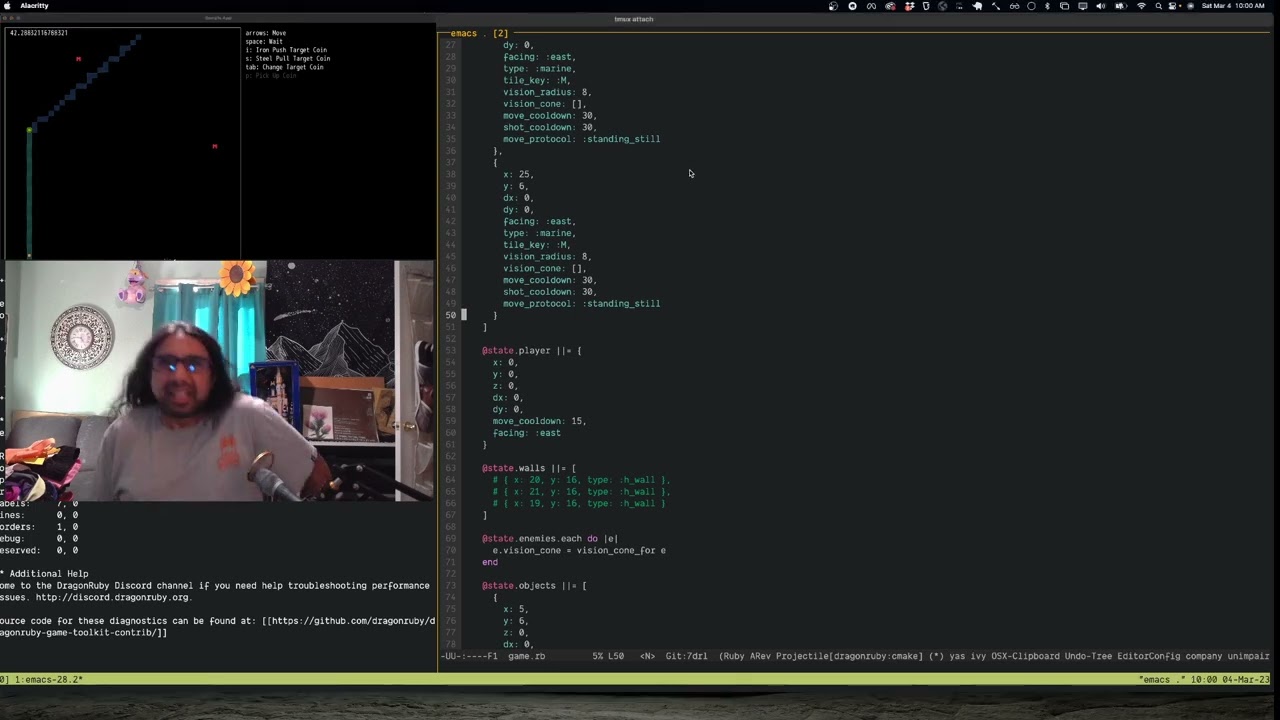Click the 'L50' line indicator in modeline
The width and height of the screenshot is (1280, 720).
point(616,656)
